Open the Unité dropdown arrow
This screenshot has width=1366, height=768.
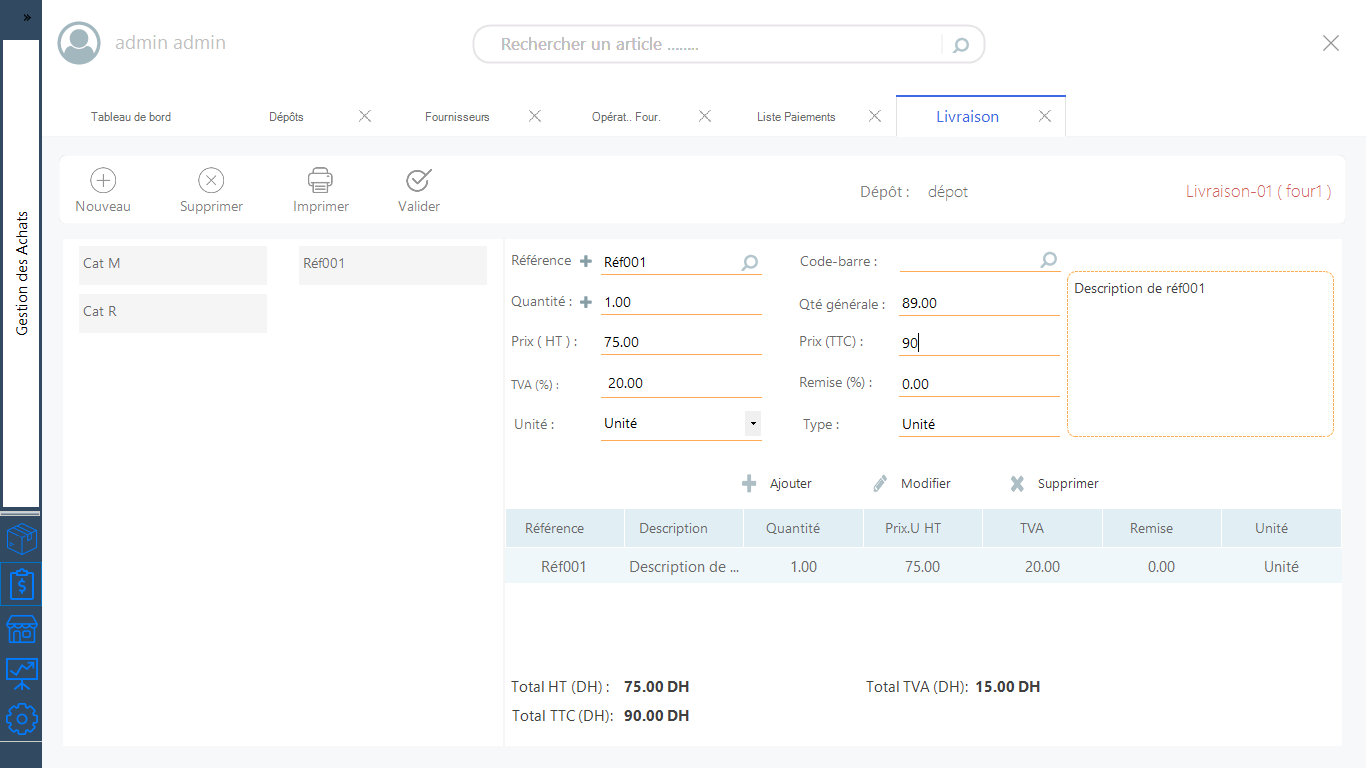(752, 424)
